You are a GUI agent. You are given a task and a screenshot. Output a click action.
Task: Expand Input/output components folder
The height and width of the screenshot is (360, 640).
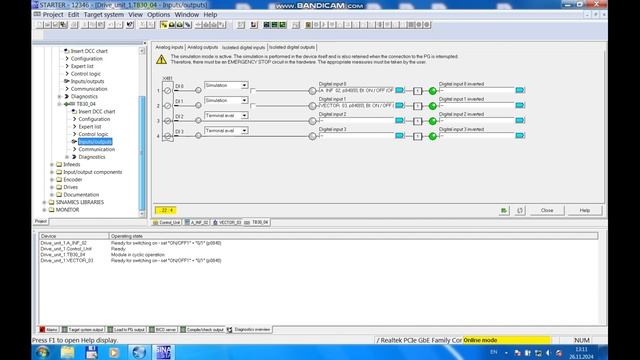click(52, 172)
